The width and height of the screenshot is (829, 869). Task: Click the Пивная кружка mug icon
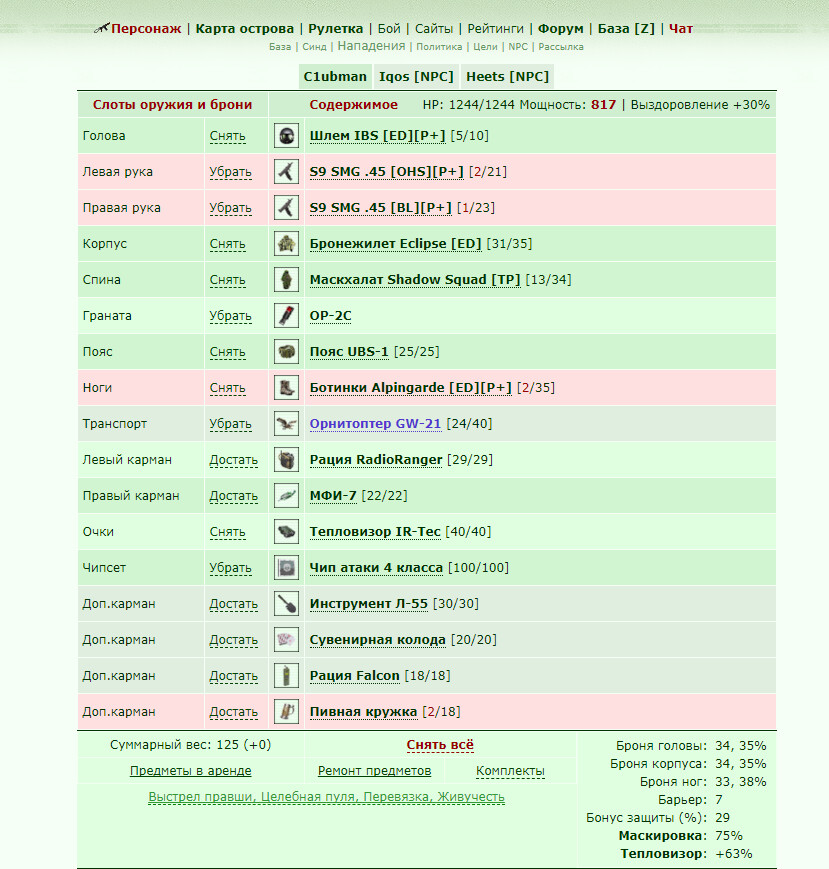click(x=286, y=712)
